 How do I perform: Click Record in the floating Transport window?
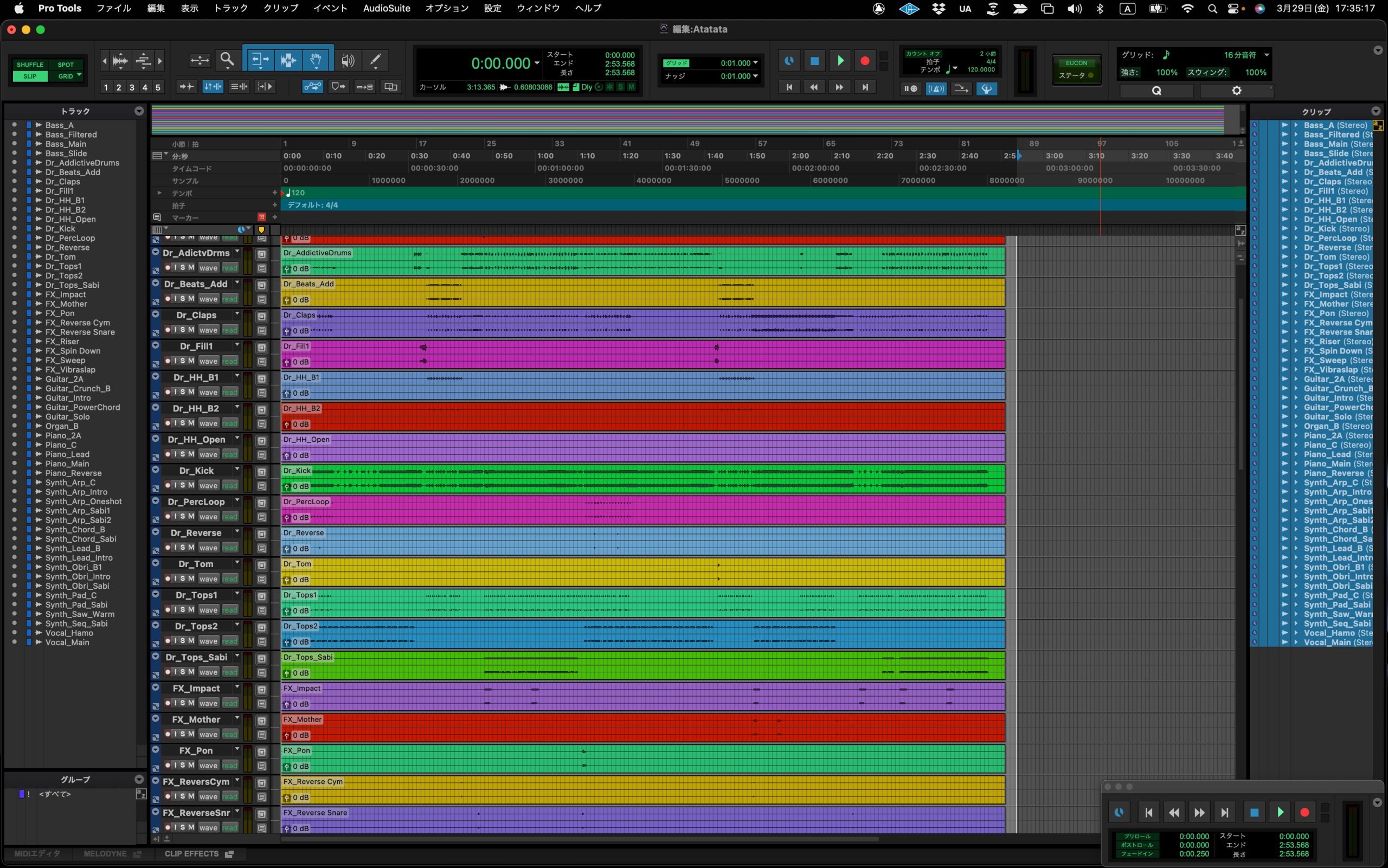(x=1304, y=812)
